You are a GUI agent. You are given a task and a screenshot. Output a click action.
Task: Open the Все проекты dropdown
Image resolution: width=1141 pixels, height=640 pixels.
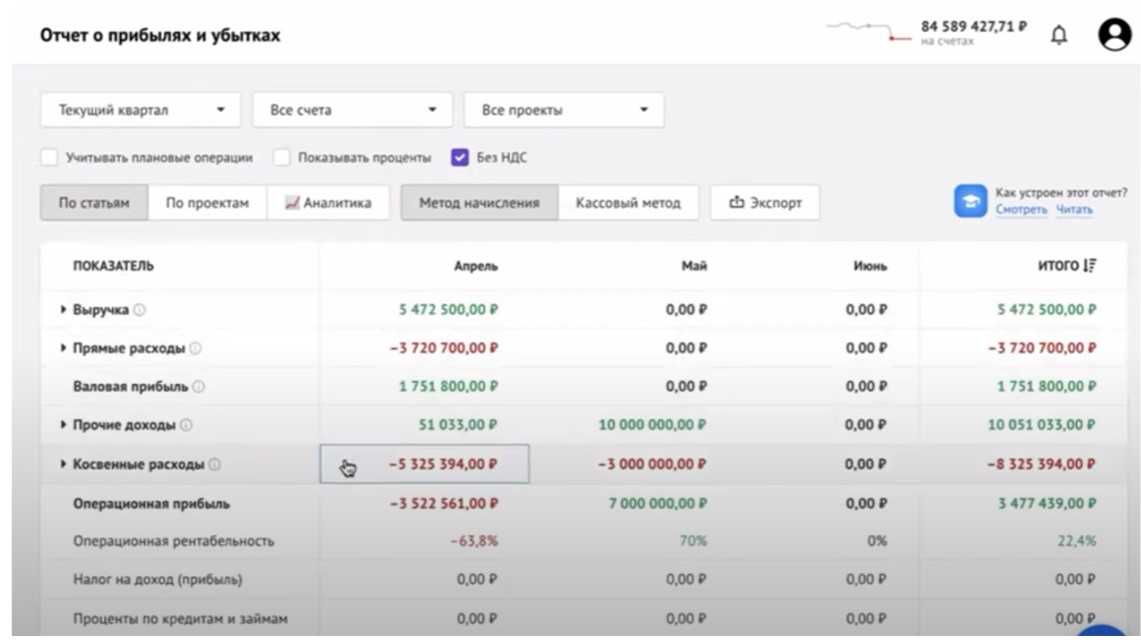[x=563, y=110]
